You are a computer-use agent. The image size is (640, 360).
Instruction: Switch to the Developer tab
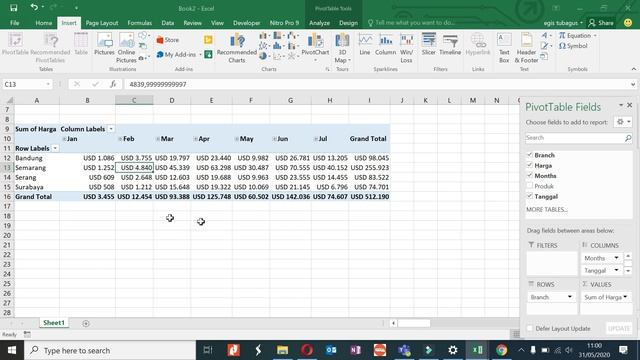pyautogui.click(x=247, y=23)
